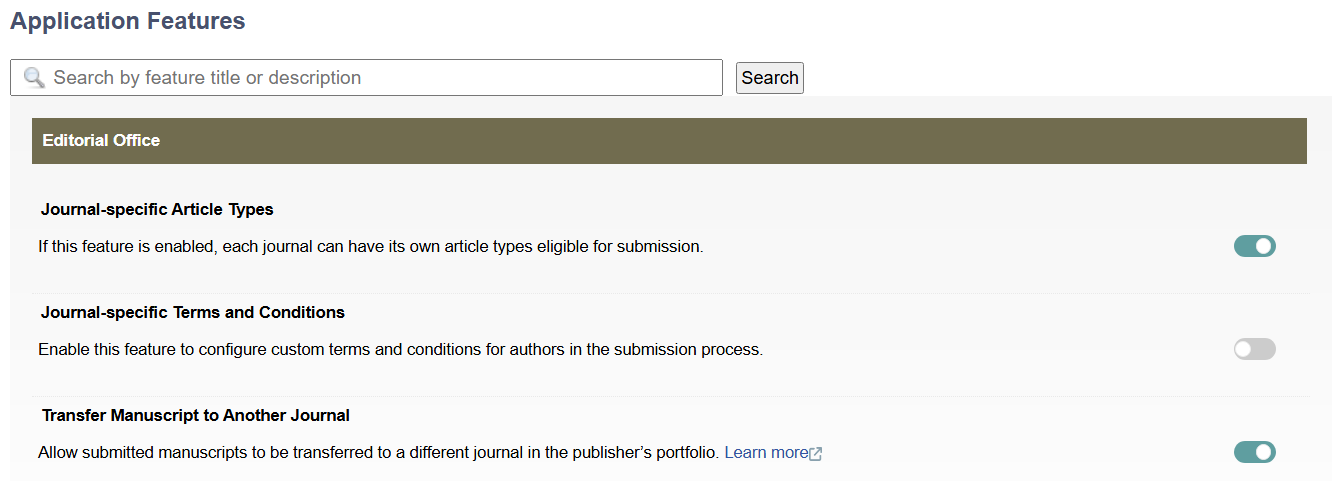Open the Learn more link
Viewport: 1338px width, 481px height.
pos(765,453)
